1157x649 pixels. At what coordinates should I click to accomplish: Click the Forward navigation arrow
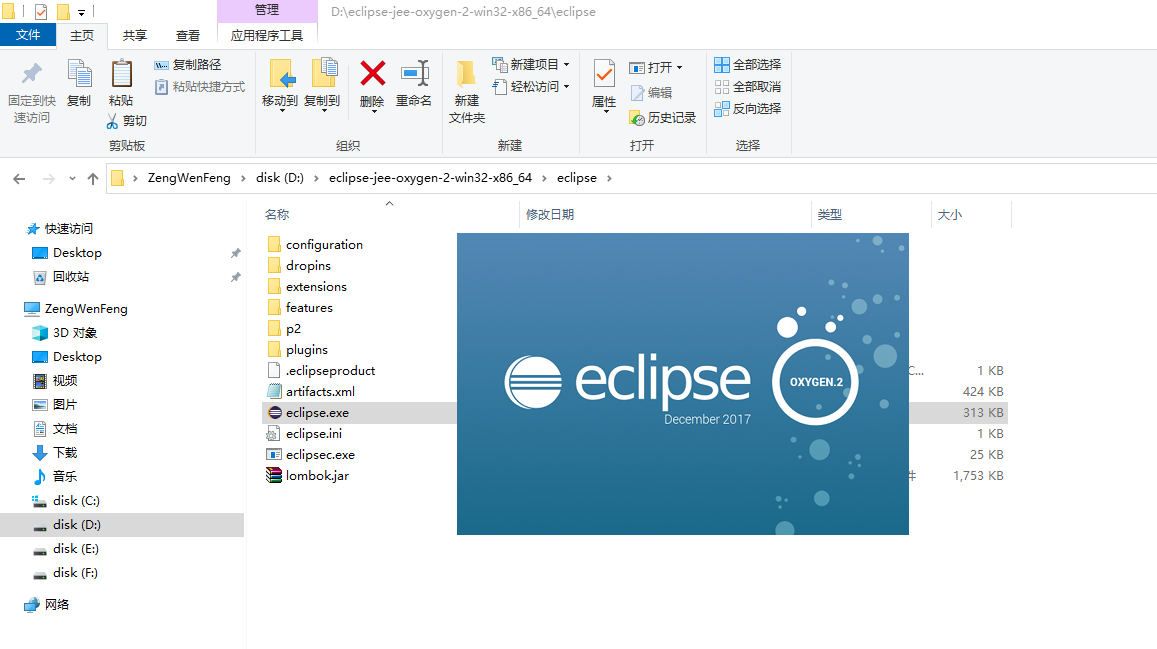[49, 178]
